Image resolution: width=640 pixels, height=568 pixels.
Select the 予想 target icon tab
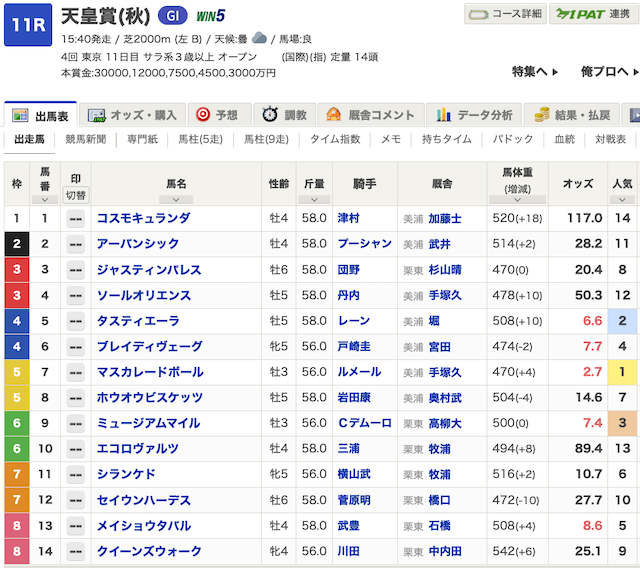[x=203, y=115]
